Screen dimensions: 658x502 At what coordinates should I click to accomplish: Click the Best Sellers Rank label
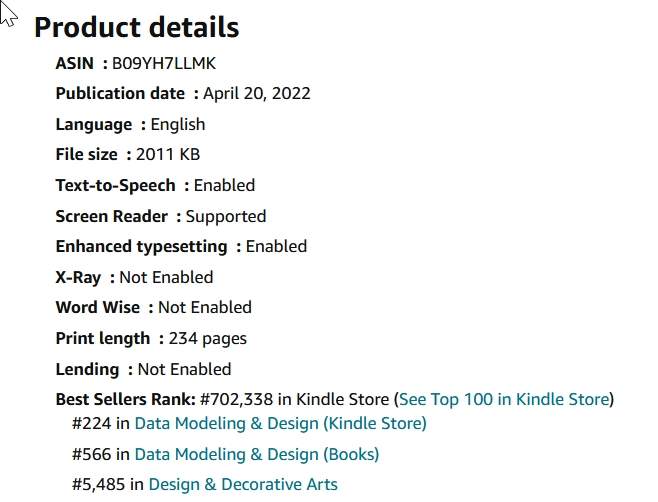(x=124, y=400)
